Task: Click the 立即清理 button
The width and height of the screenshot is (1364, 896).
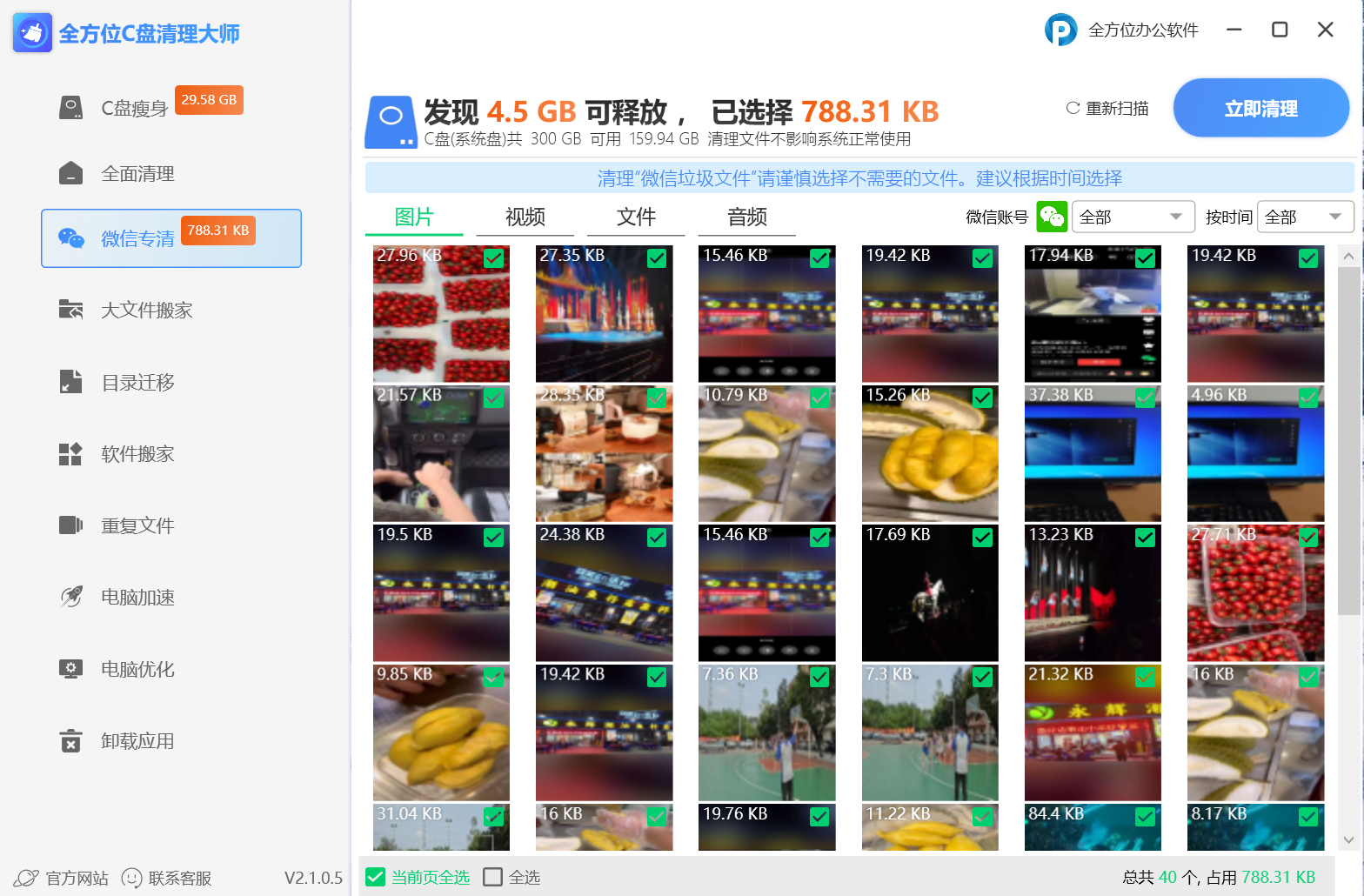Action: pyautogui.click(x=1260, y=109)
